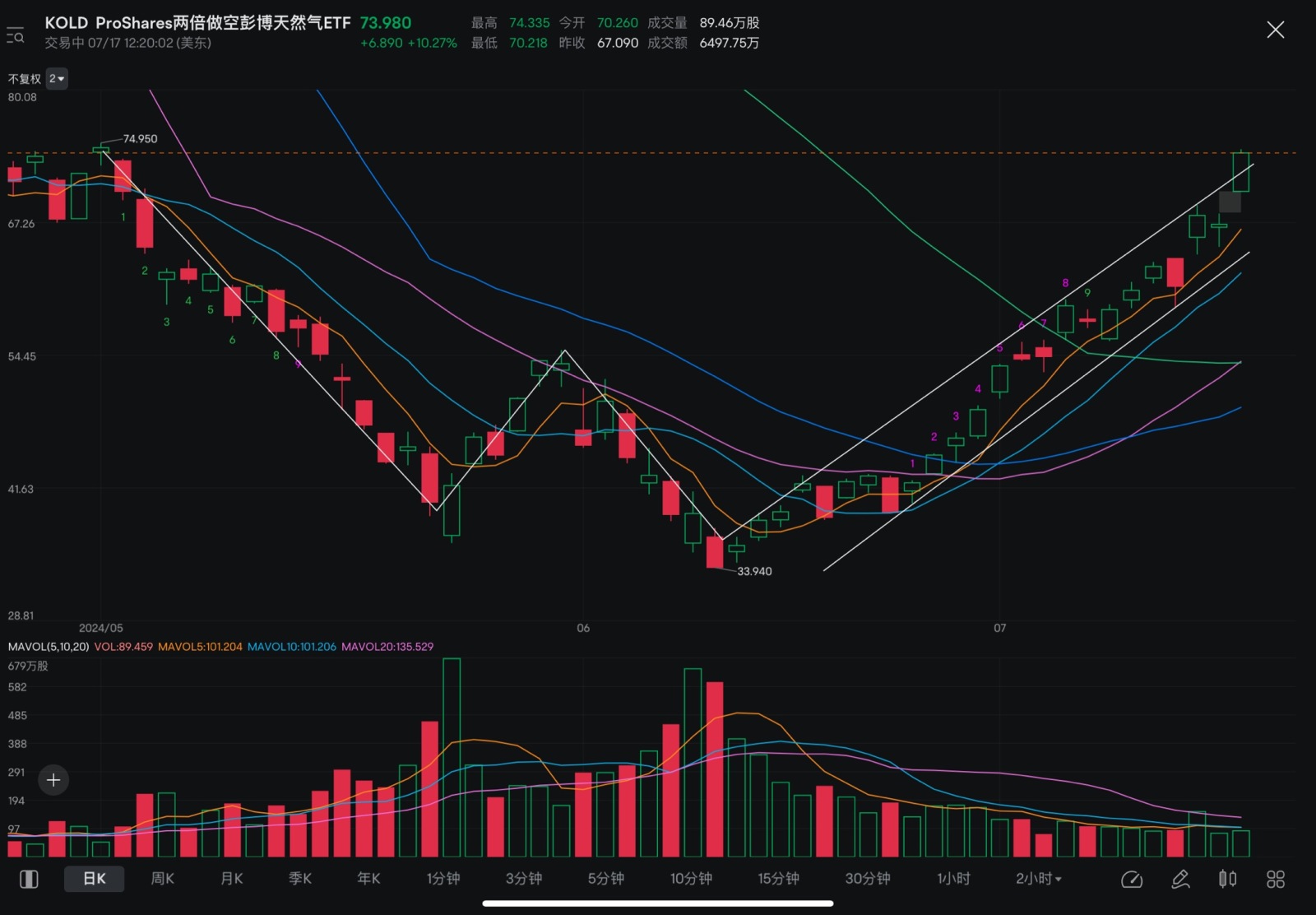Click the MAVOL20:135.529 value

[387, 647]
